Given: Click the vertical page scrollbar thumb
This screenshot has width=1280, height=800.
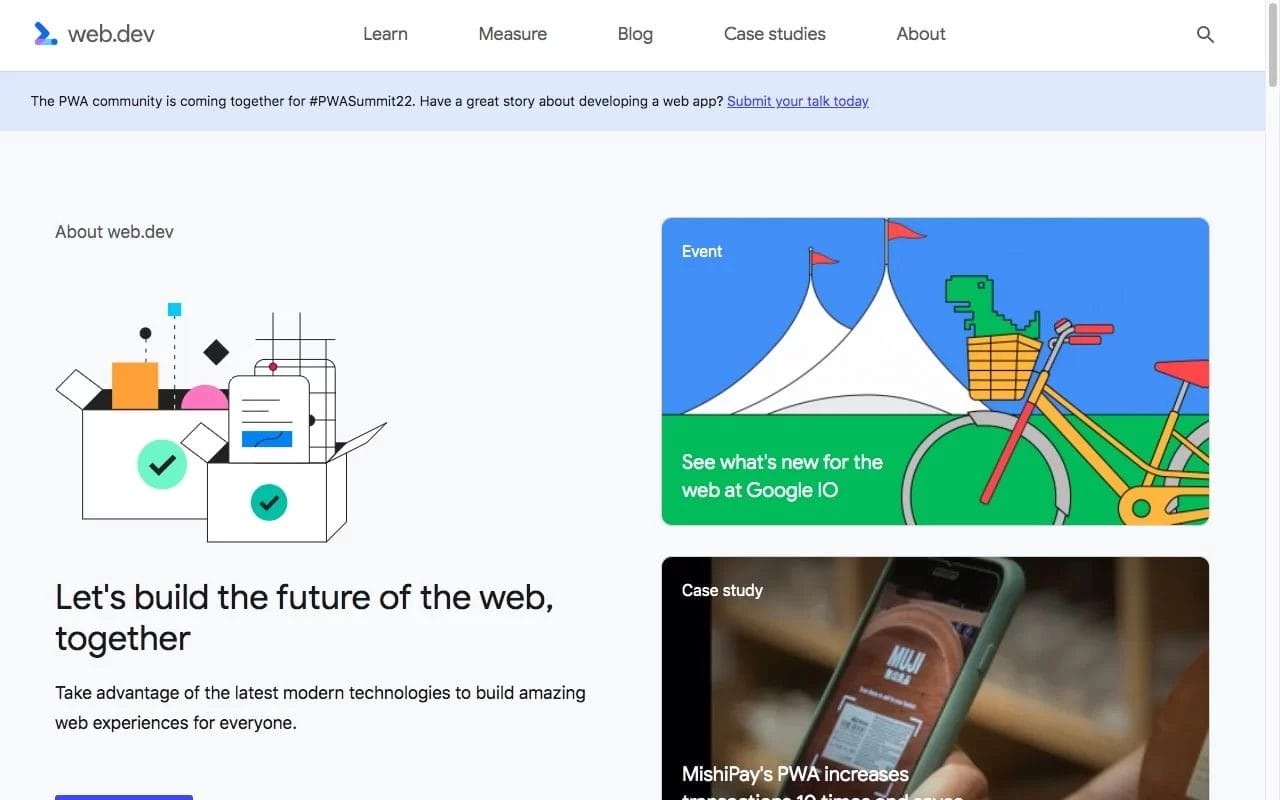Looking at the screenshot, I should [x=1272, y=45].
